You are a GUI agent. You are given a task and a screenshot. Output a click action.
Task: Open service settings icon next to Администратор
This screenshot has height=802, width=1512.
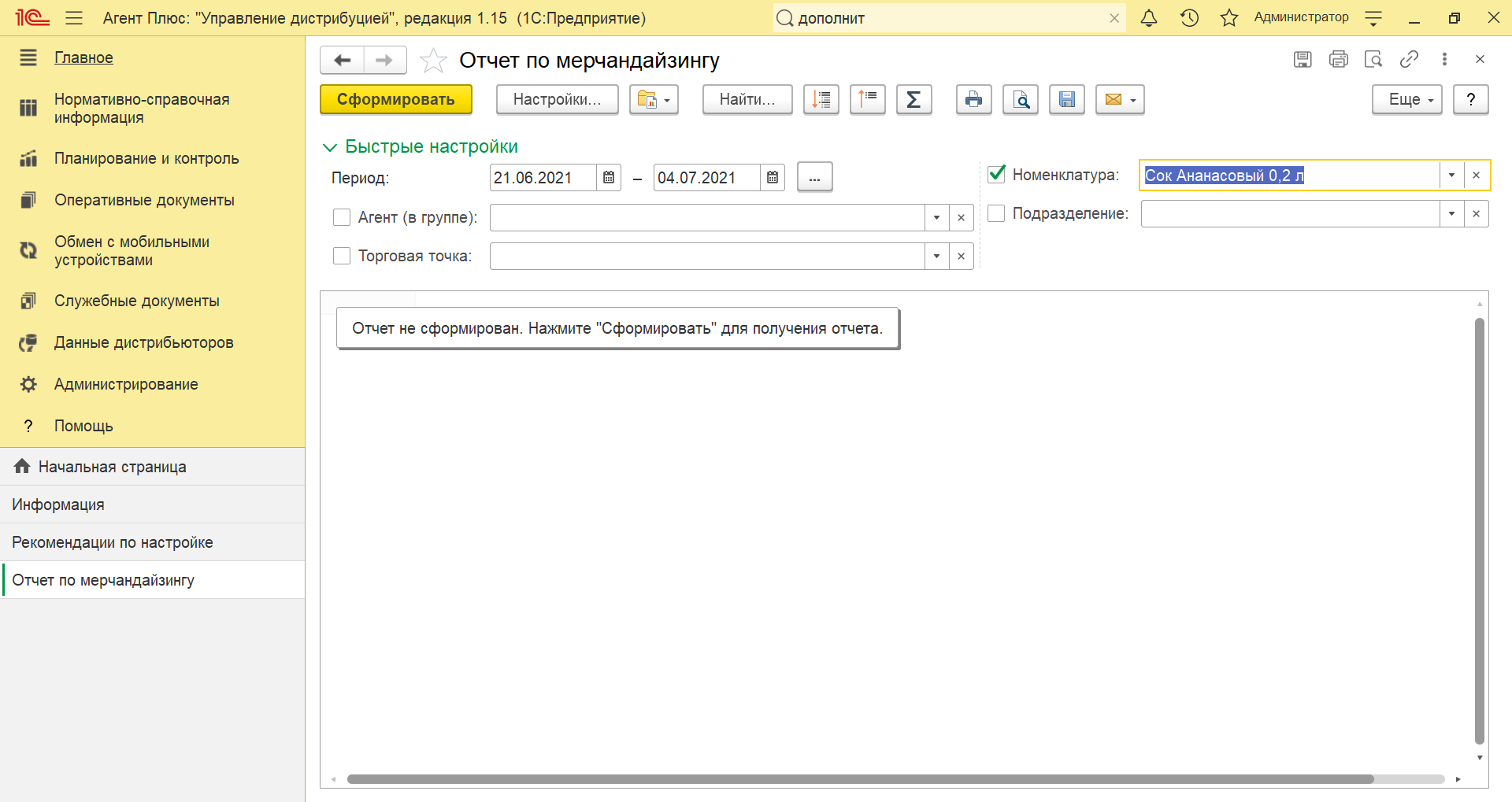(1373, 18)
